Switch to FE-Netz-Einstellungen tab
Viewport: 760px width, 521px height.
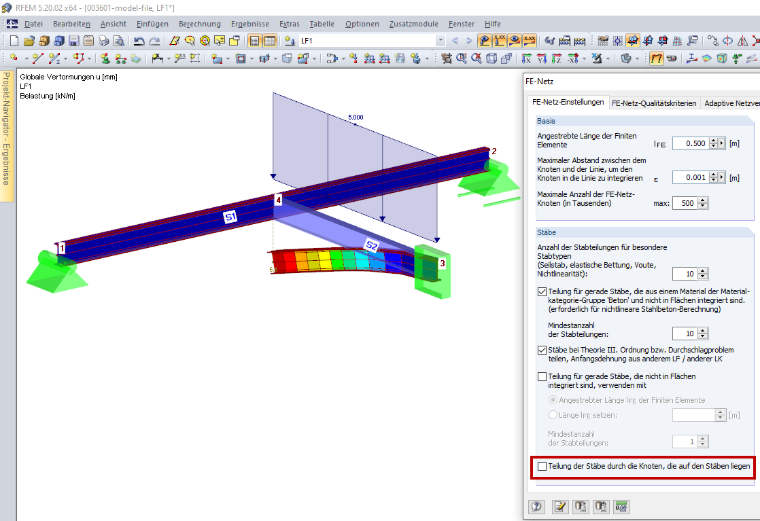tap(568, 102)
